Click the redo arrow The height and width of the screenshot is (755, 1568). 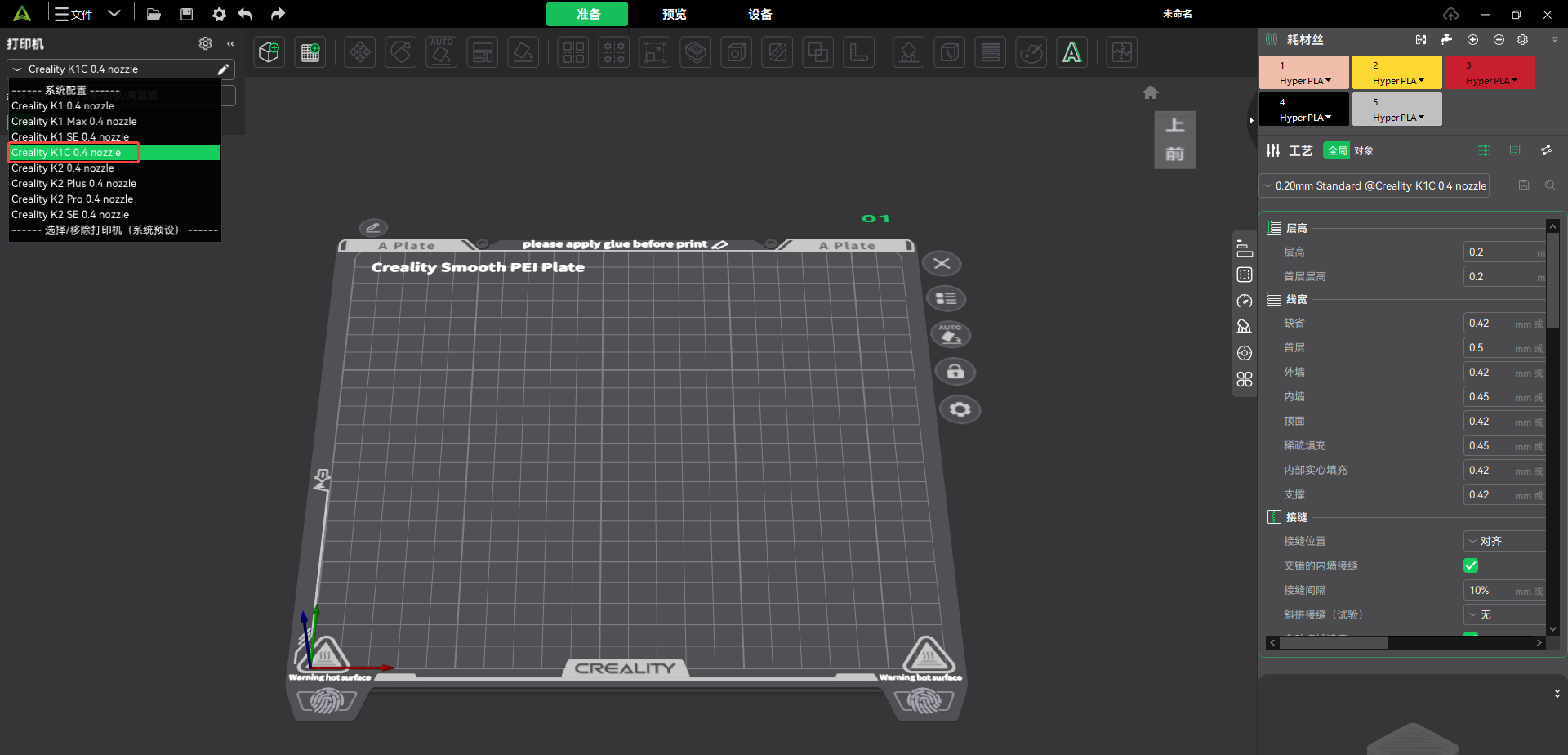click(278, 14)
